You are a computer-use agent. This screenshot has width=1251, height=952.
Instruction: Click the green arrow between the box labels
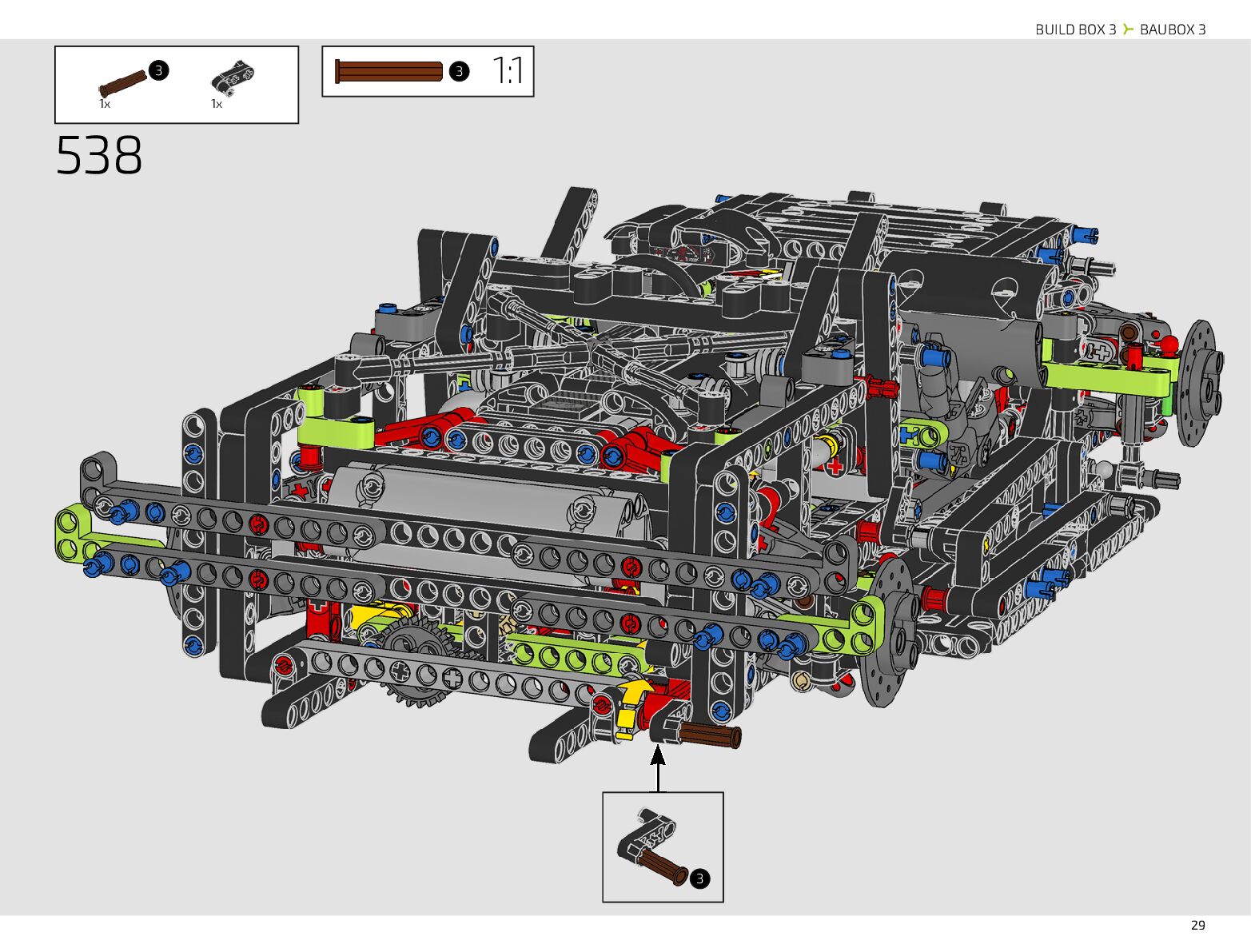pyautogui.click(x=1128, y=30)
